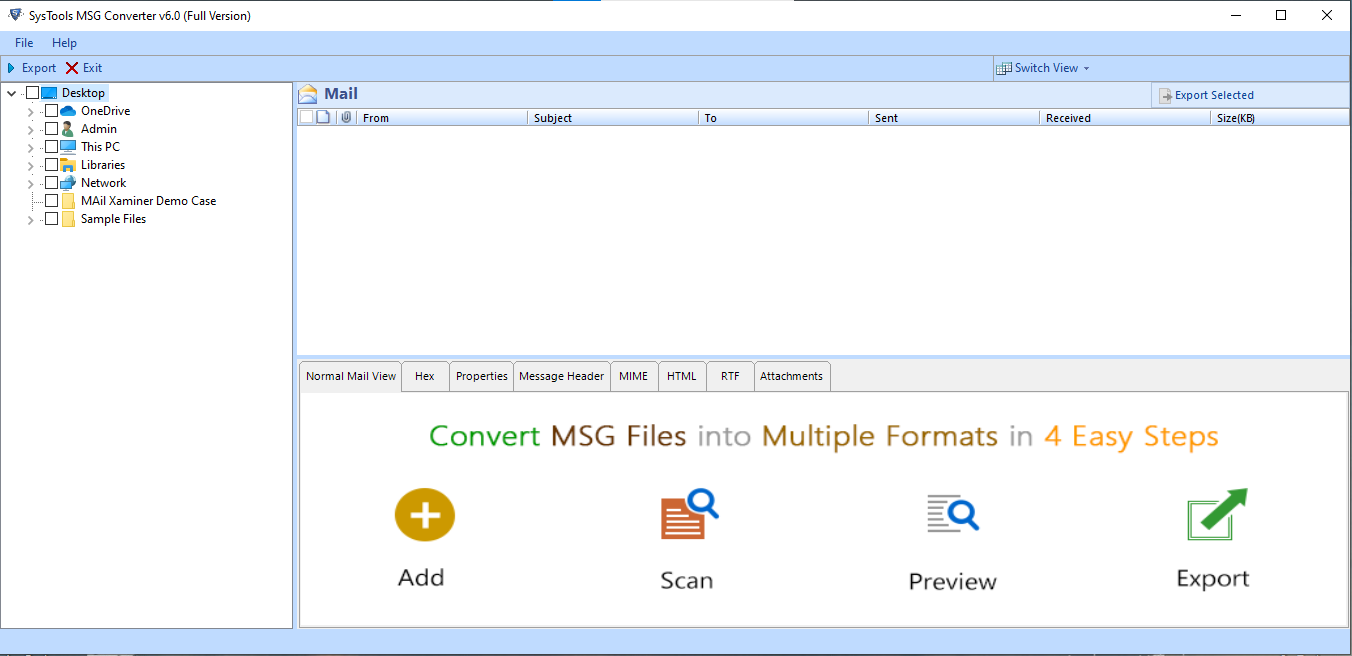The width and height of the screenshot is (1352, 656).
Task: Sort by the Received column header
Action: tap(1125, 117)
